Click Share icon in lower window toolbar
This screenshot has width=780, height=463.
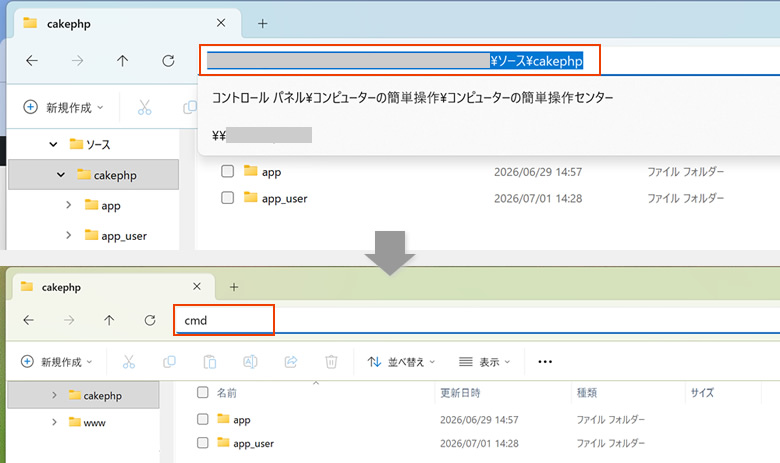tap(291, 362)
